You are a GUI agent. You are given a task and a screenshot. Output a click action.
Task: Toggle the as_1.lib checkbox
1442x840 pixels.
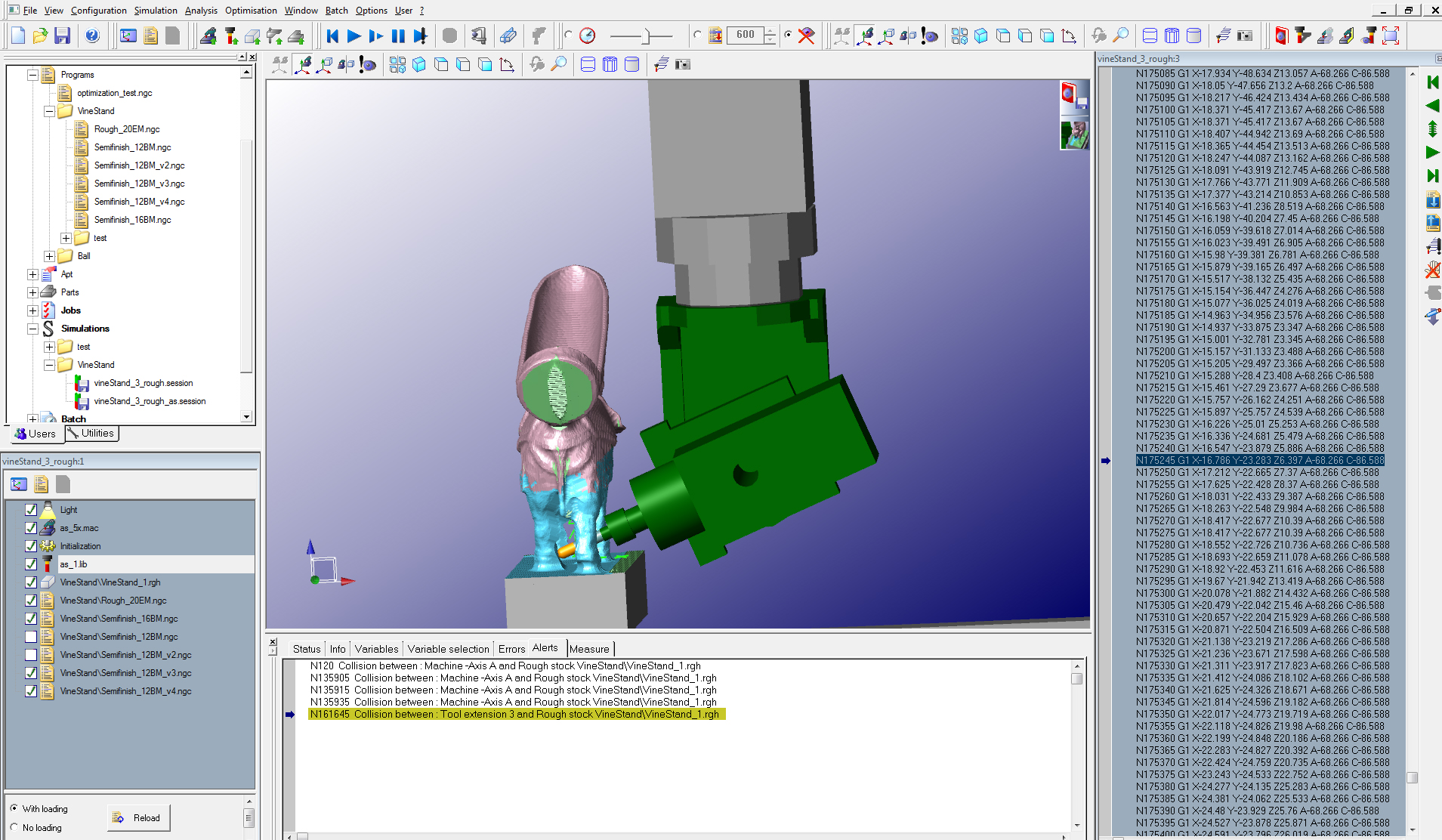[31, 564]
